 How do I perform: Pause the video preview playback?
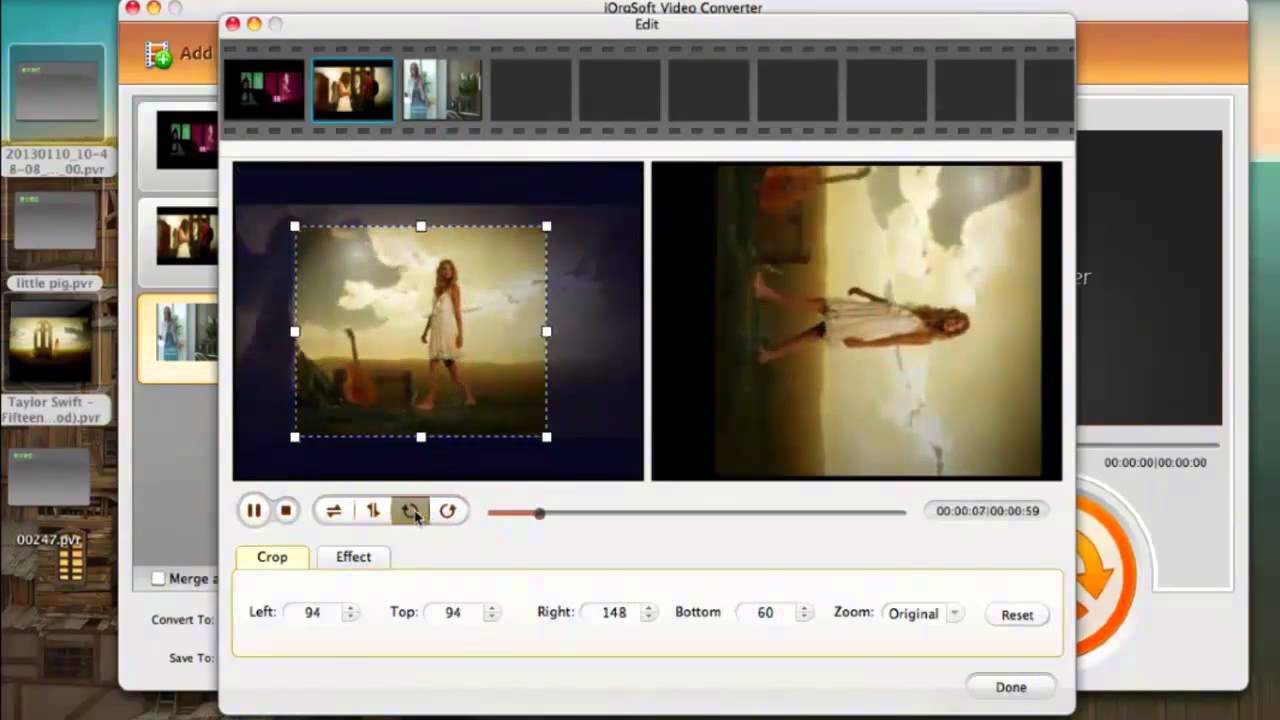point(254,511)
